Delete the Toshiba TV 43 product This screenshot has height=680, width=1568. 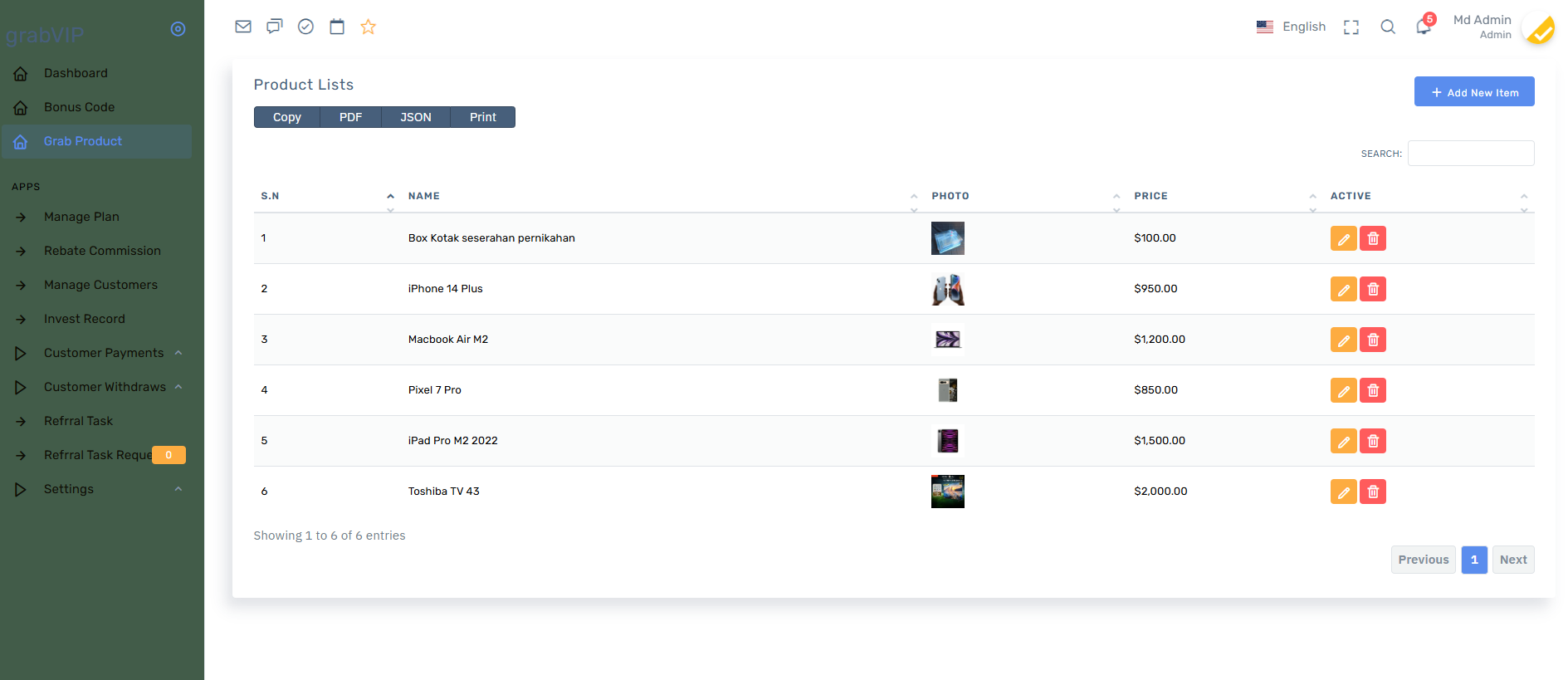[1373, 492]
